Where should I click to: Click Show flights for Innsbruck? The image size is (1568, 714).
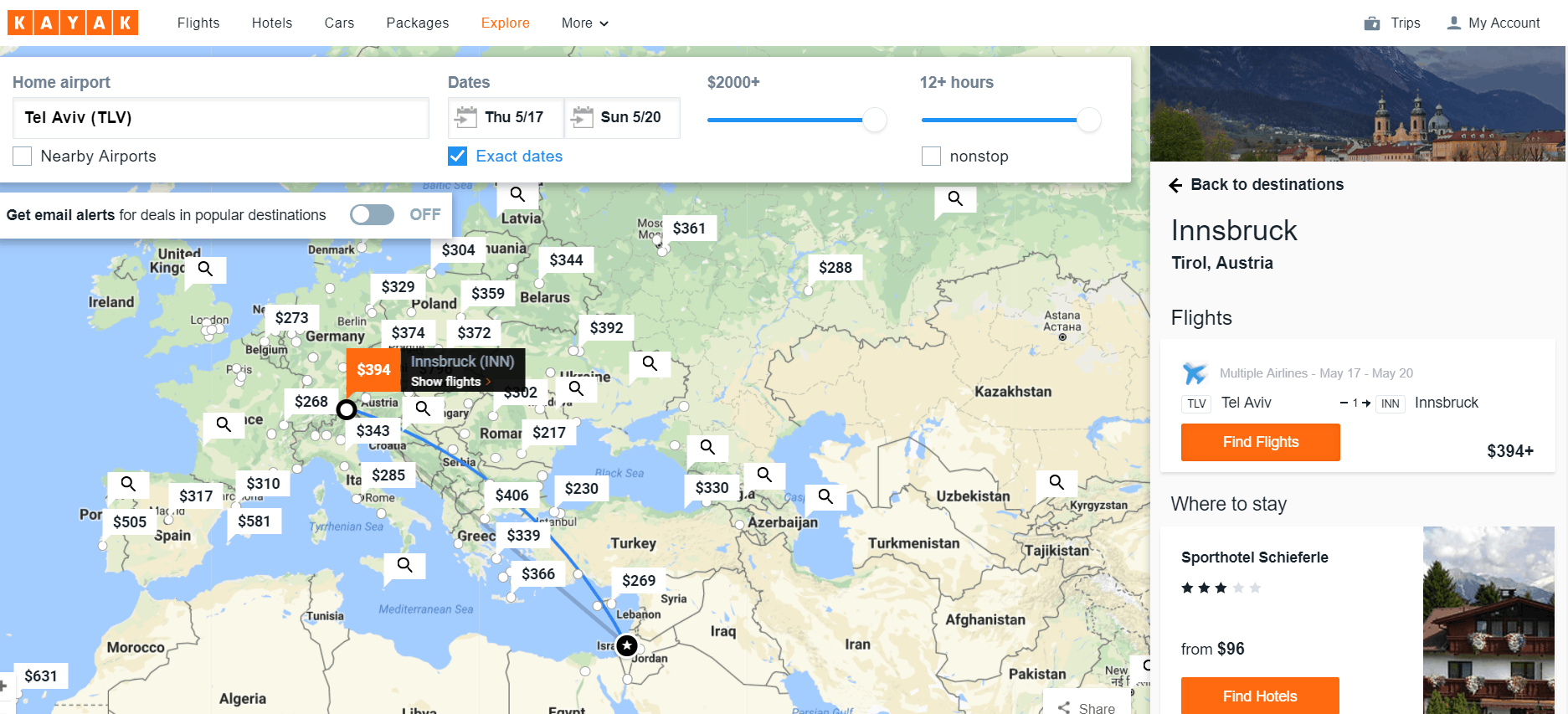point(450,382)
